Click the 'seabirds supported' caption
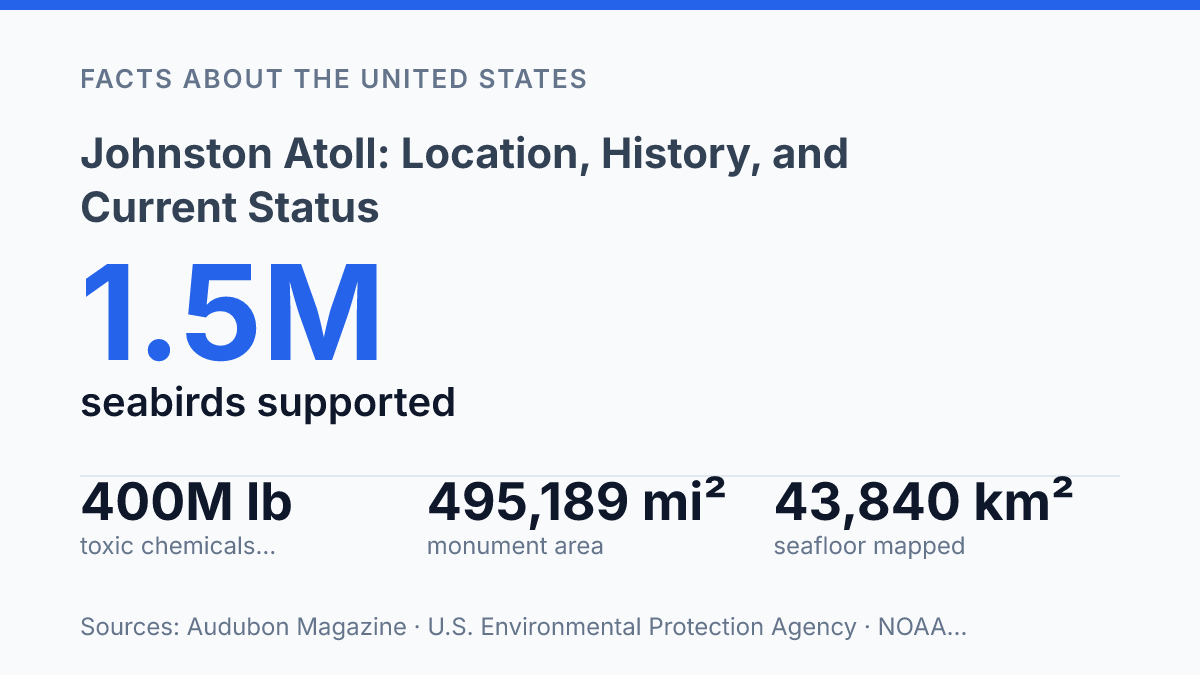Image resolution: width=1200 pixels, height=675 pixels. [268, 402]
